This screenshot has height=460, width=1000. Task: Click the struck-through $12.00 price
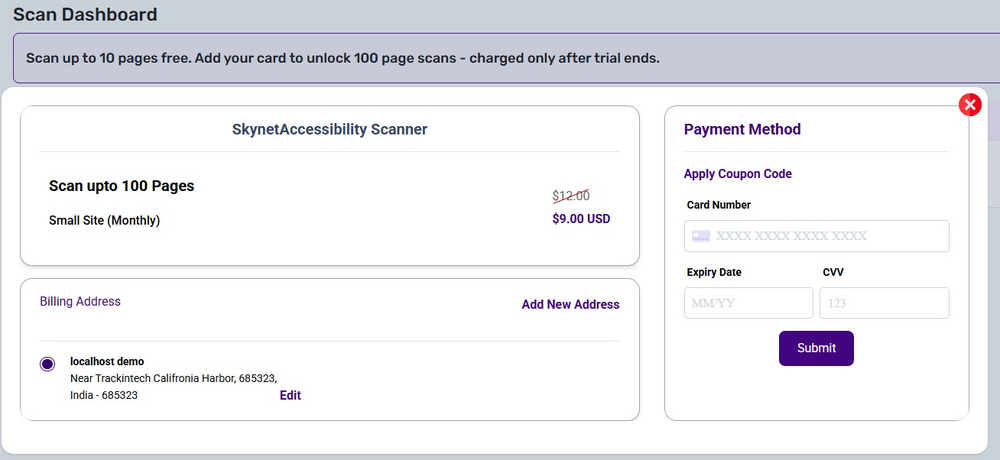tap(571, 196)
